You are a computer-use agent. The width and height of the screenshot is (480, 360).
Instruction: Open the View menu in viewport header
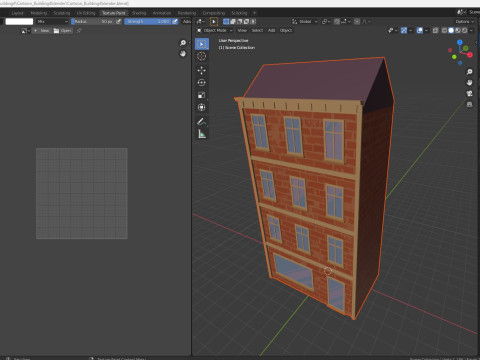pyautogui.click(x=242, y=30)
